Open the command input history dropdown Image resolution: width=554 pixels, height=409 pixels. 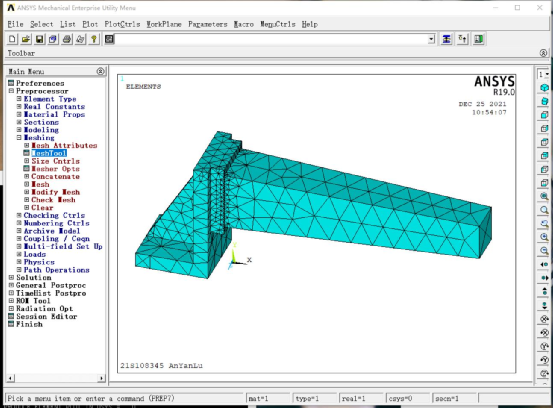coord(431,39)
